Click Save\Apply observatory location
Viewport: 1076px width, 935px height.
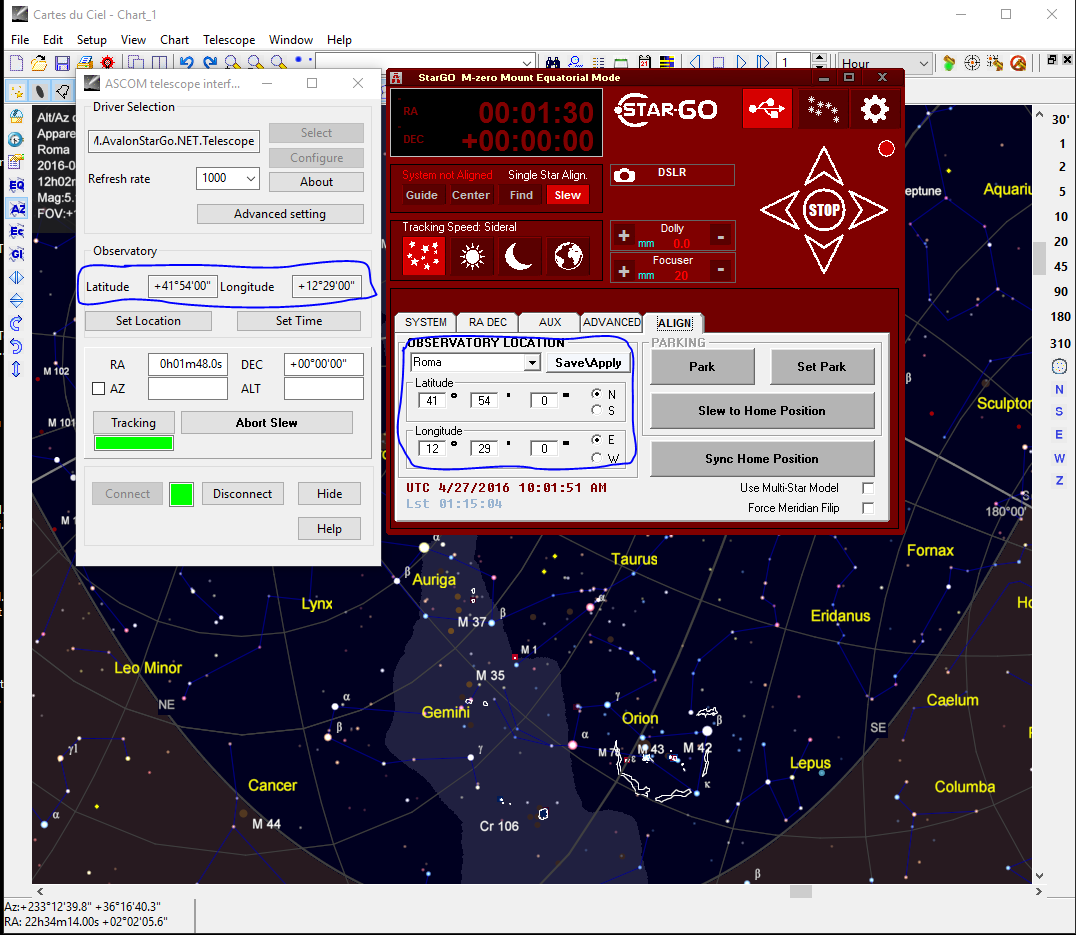pyautogui.click(x=588, y=363)
